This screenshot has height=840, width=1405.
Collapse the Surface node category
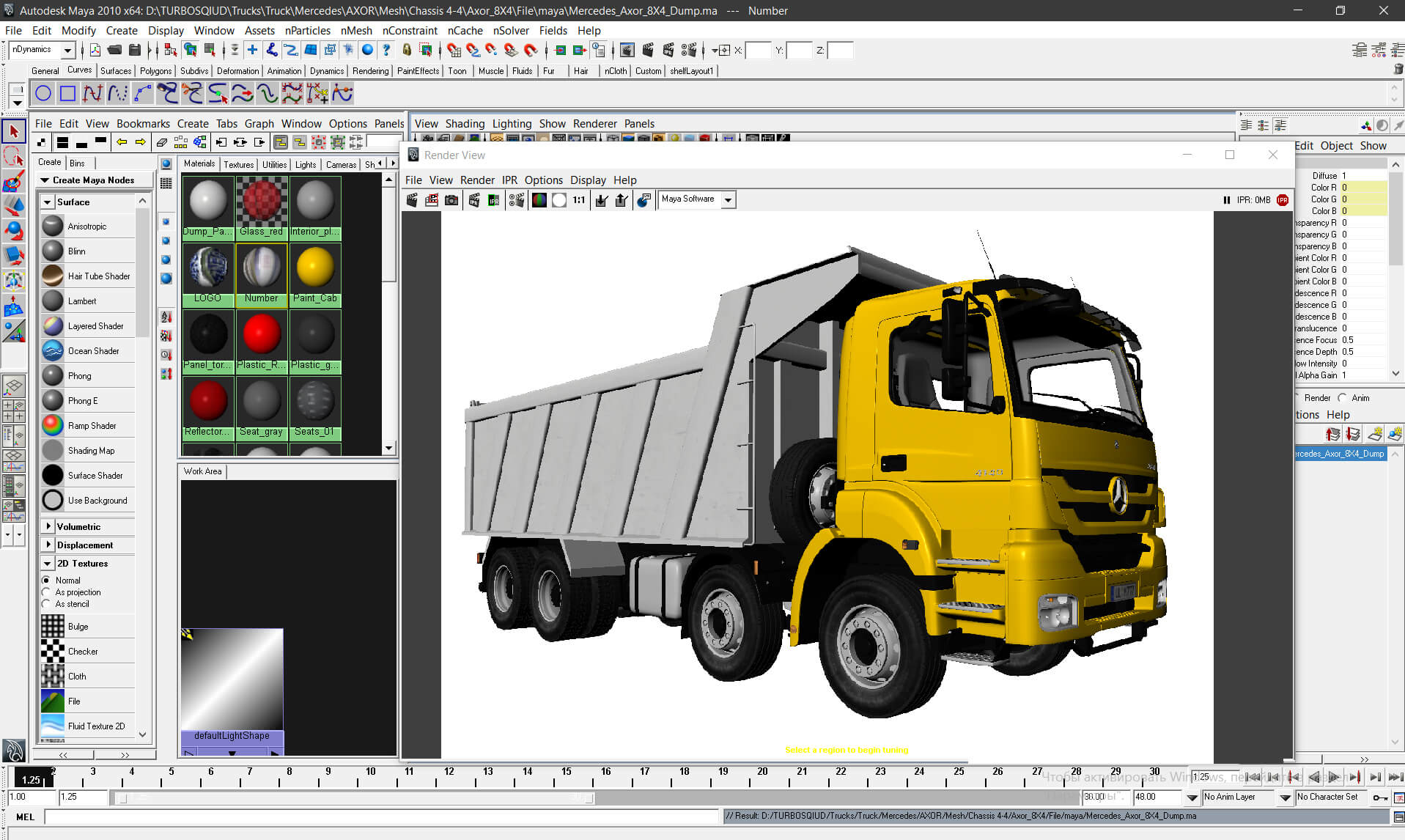[48, 202]
